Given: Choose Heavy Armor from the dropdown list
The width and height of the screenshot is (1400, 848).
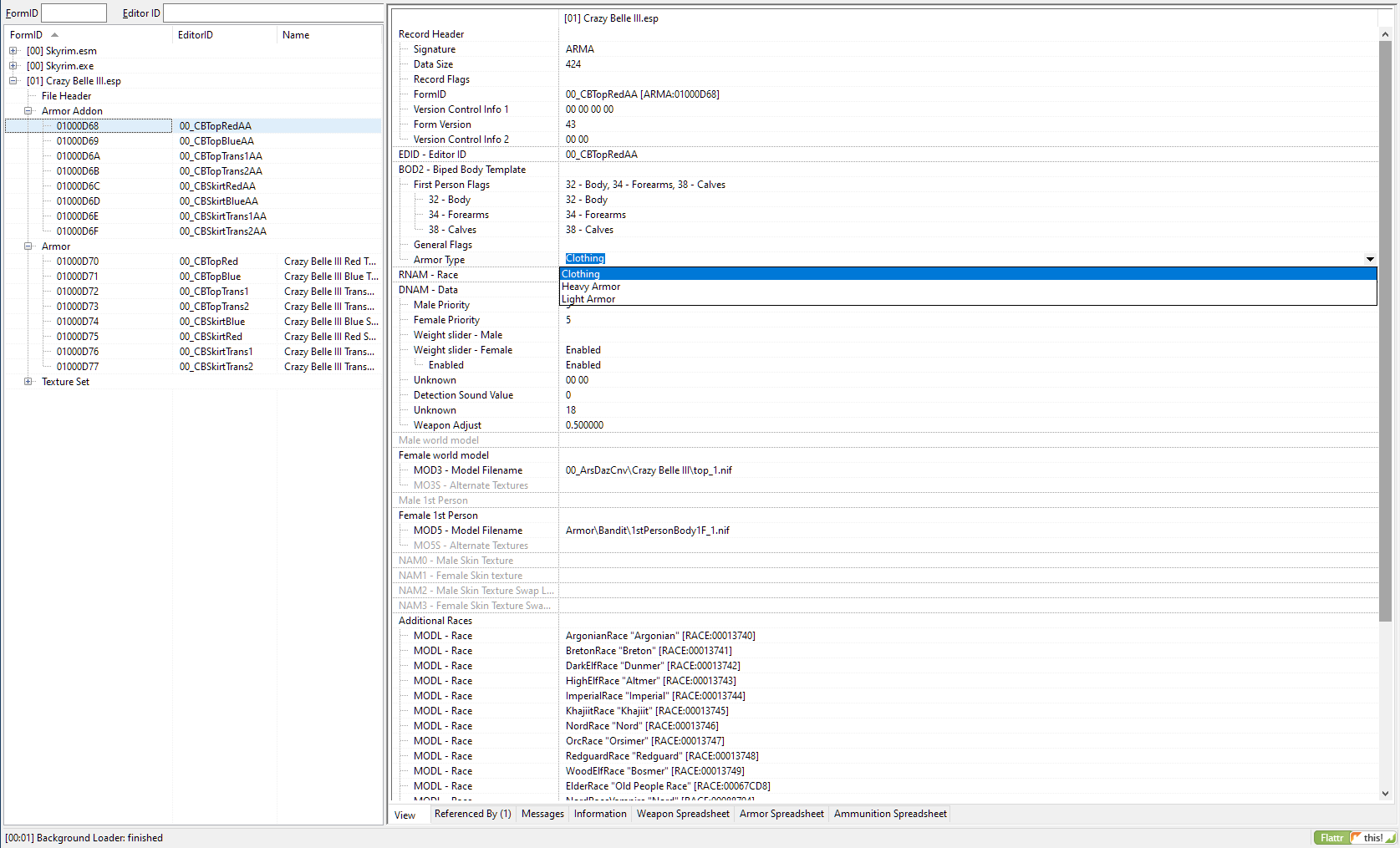Looking at the screenshot, I should click(968, 287).
